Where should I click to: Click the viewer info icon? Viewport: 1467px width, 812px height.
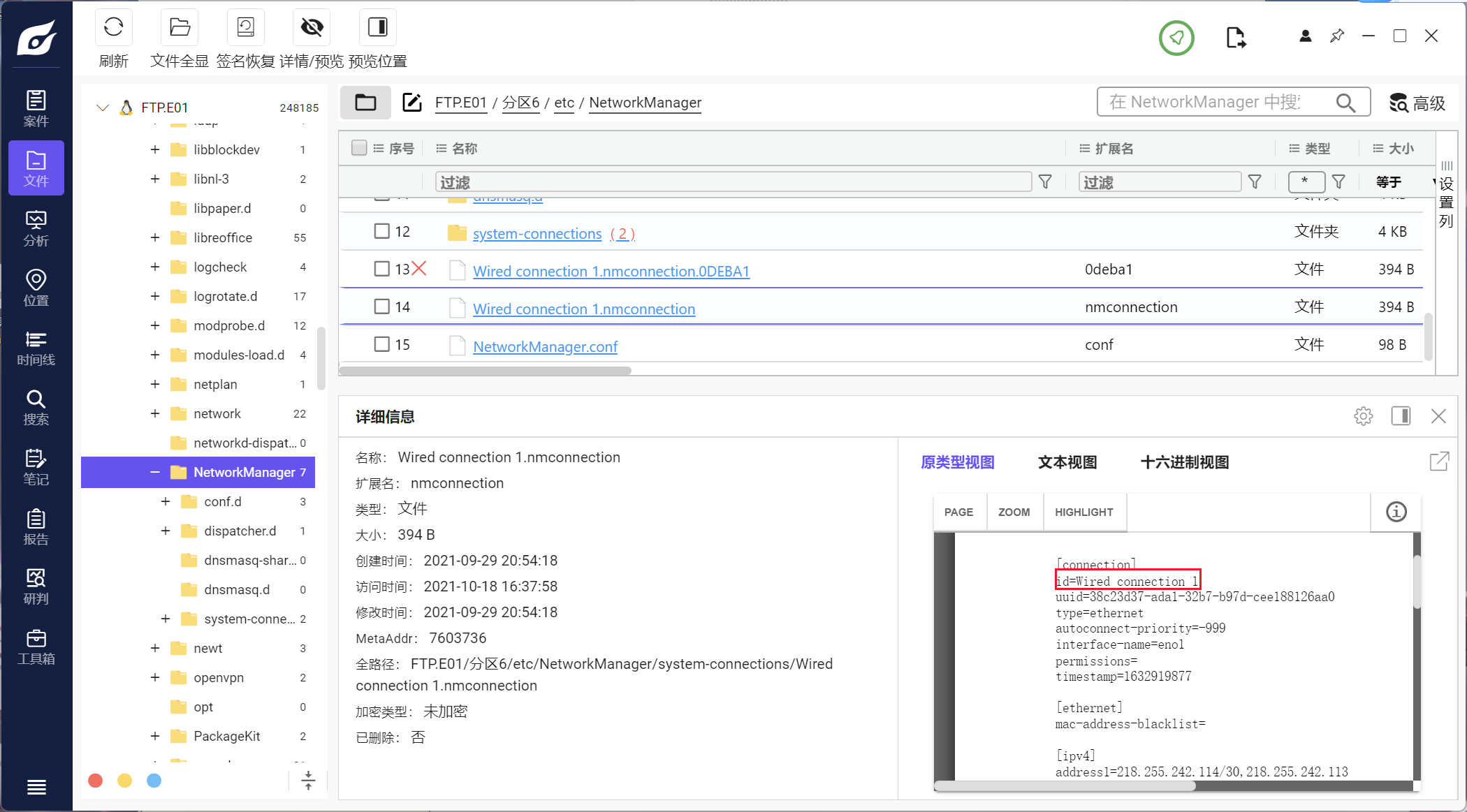point(1396,512)
